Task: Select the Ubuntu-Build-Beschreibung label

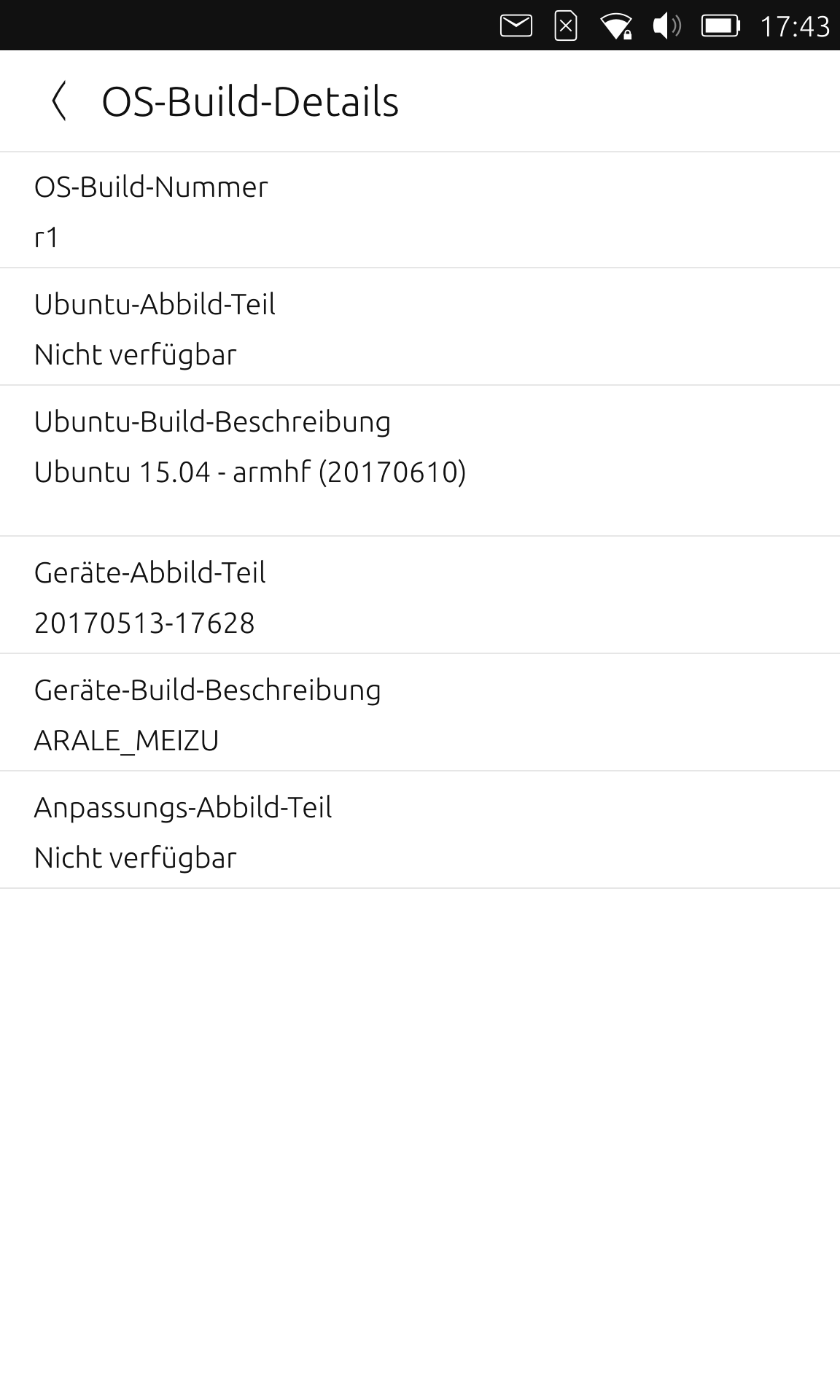Action: pos(212,422)
